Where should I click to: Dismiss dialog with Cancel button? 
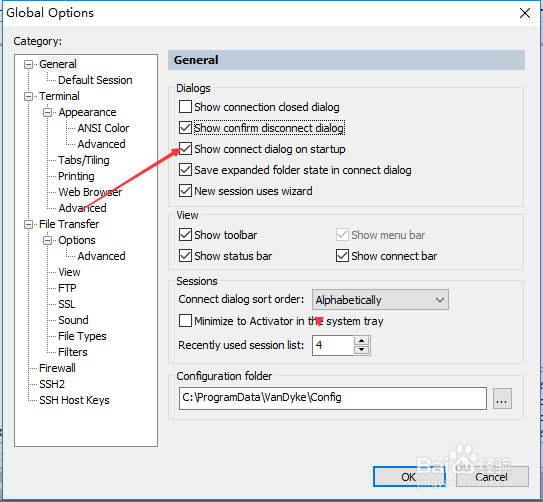point(491,477)
